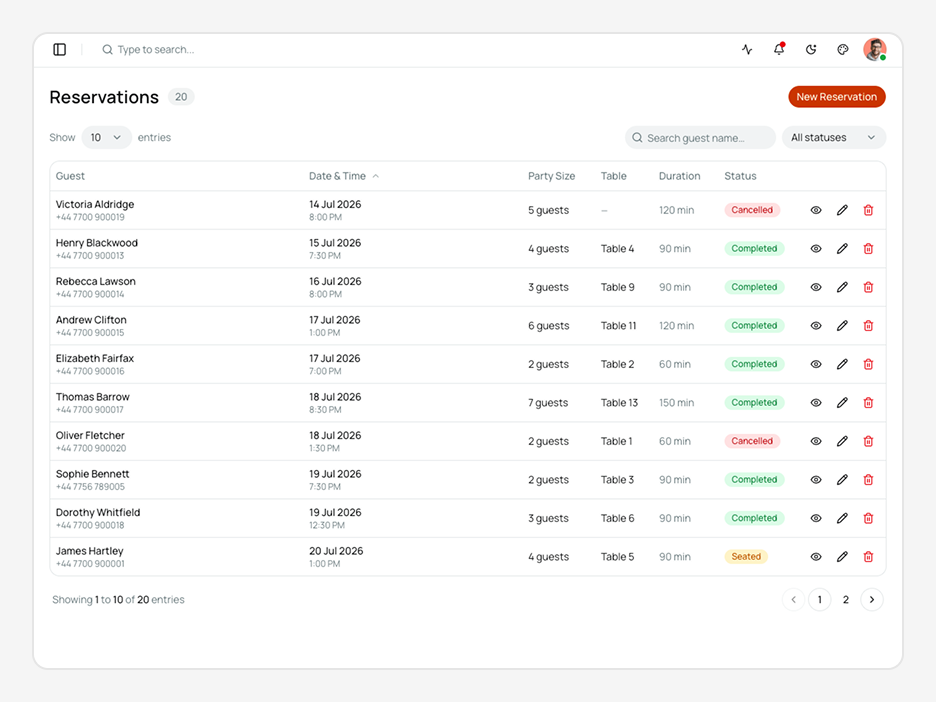This screenshot has width=936, height=702.
Task: Go to the previous page arrow
Action: point(793,600)
